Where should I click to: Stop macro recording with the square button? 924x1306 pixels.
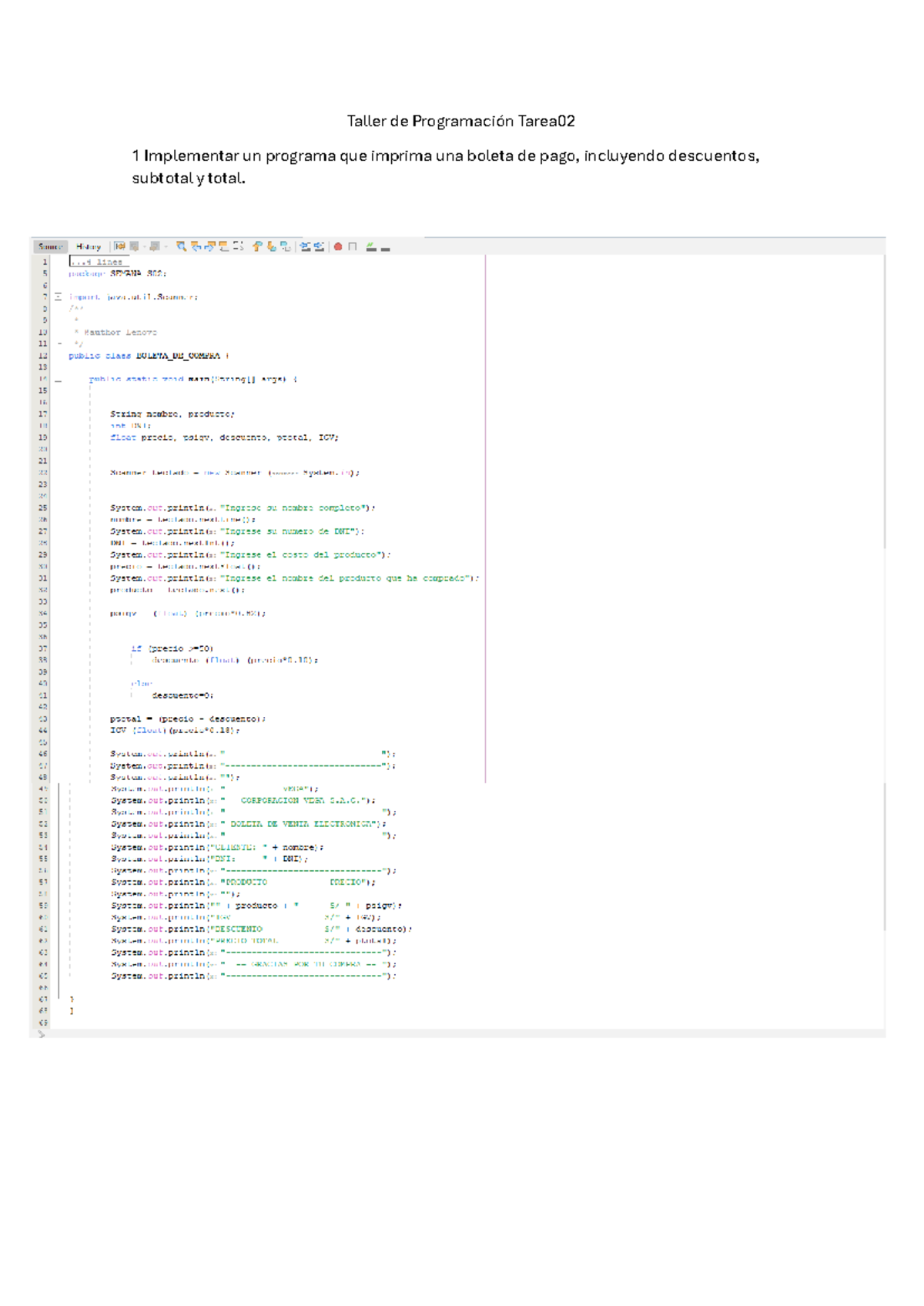click(353, 246)
